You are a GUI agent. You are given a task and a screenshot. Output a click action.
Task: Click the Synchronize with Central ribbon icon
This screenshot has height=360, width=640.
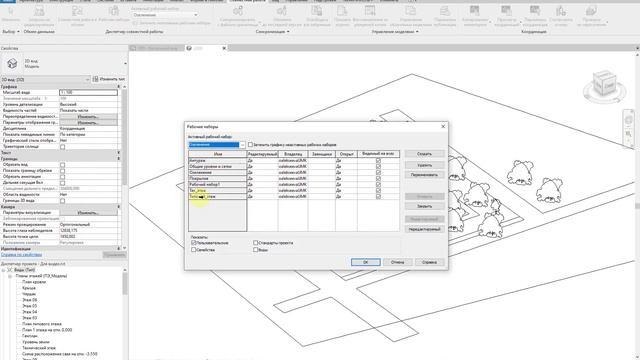click(x=238, y=11)
